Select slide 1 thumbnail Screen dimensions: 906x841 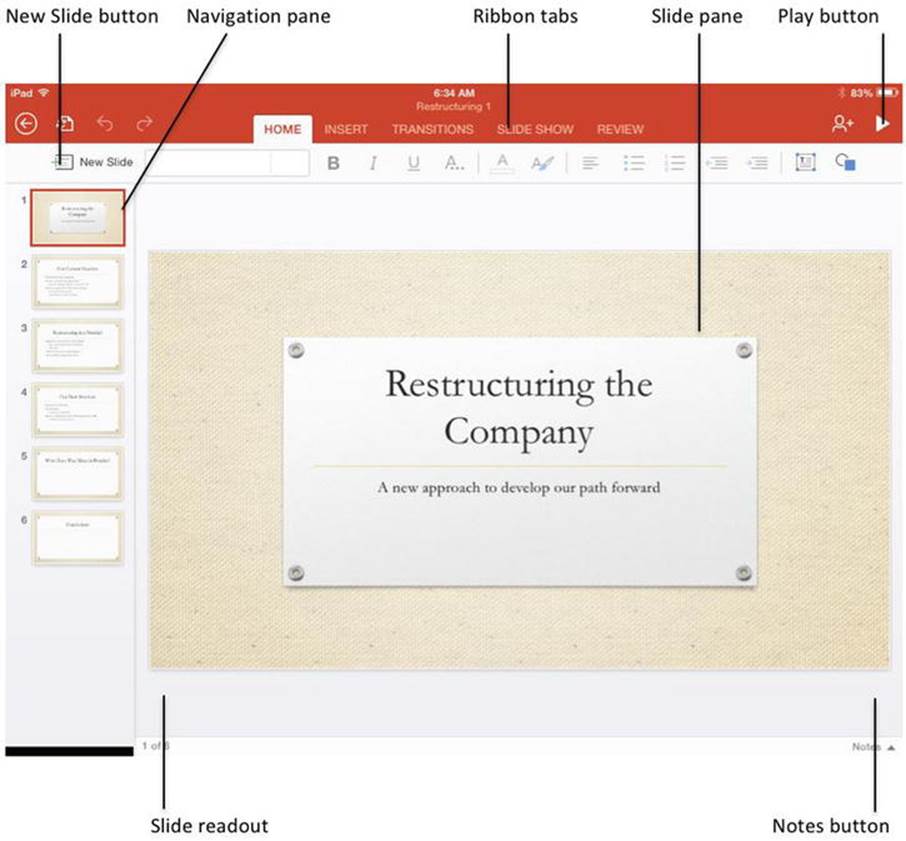(77, 218)
